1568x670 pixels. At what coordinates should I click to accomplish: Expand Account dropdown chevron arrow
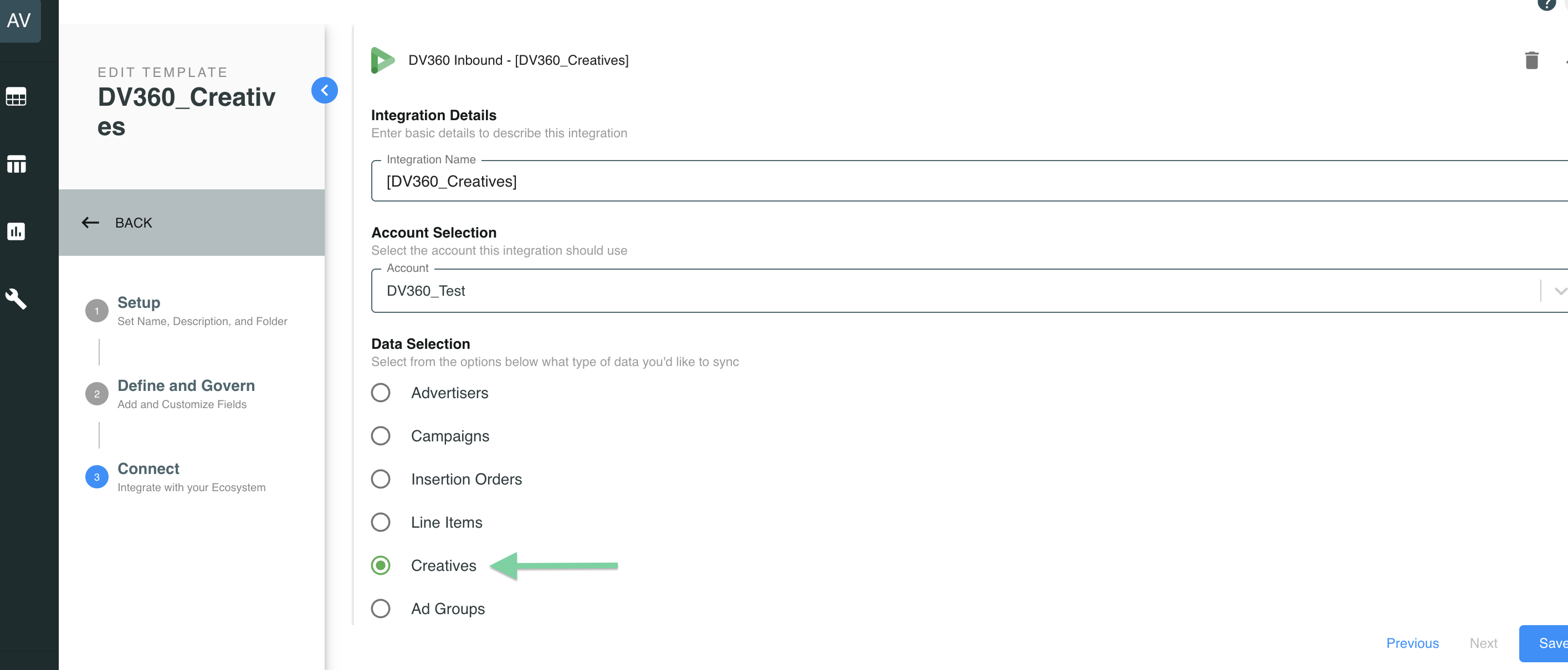coord(1560,291)
